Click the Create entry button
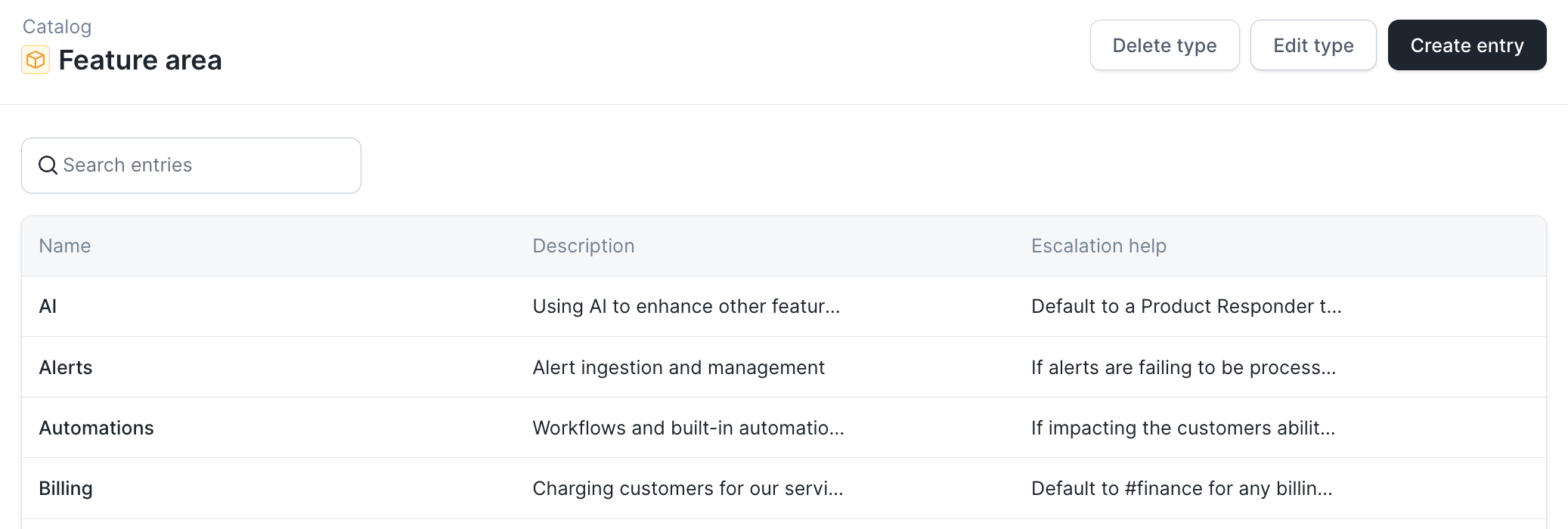The image size is (1568, 529). click(1467, 45)
